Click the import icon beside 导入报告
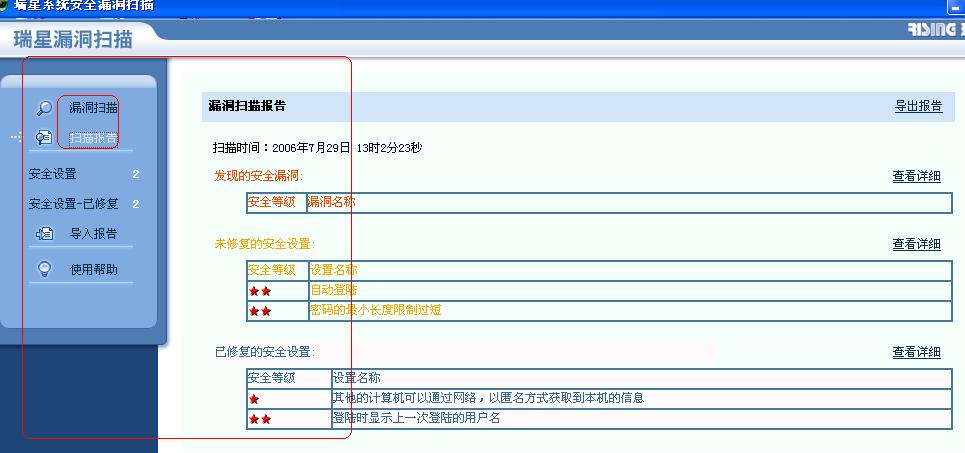 44,234
